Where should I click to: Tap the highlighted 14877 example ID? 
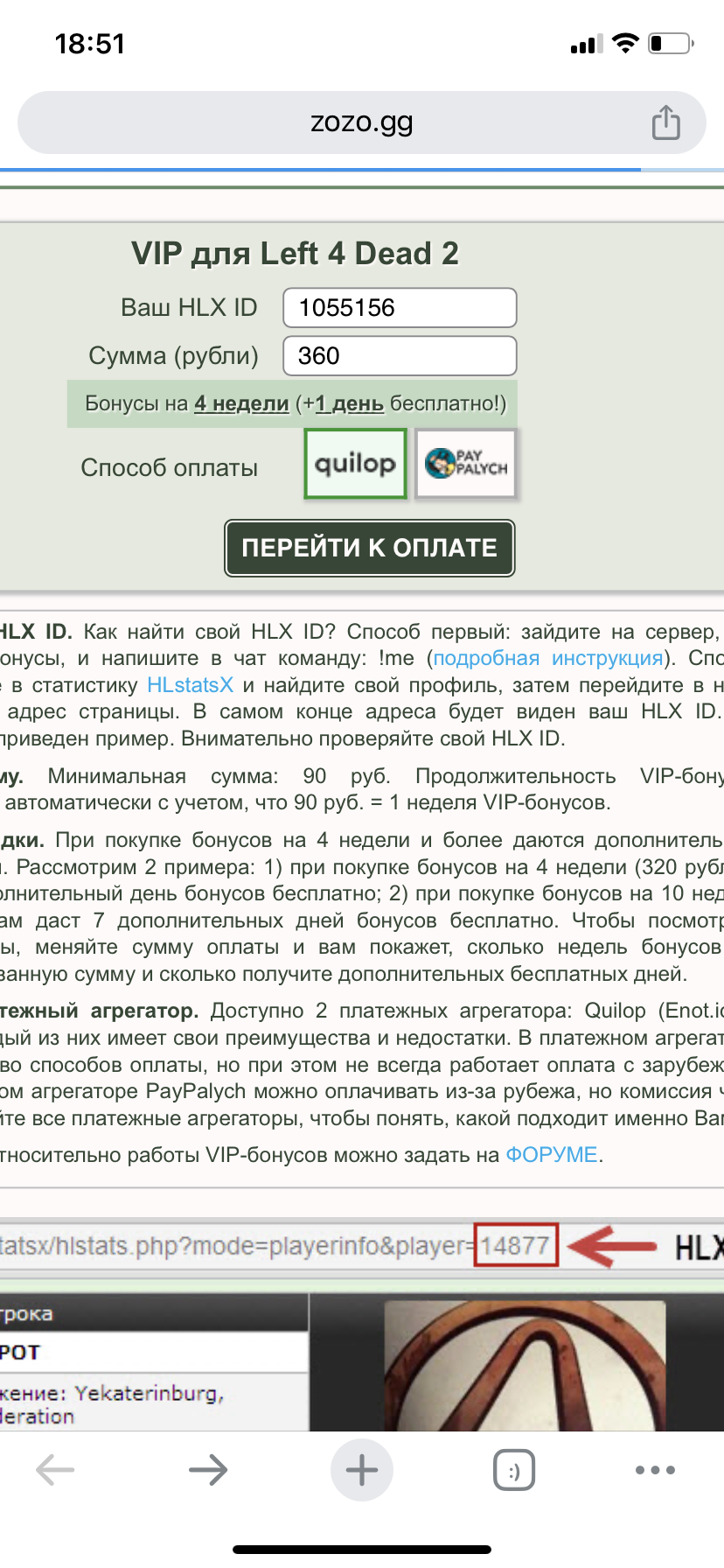pos(515,1245)
